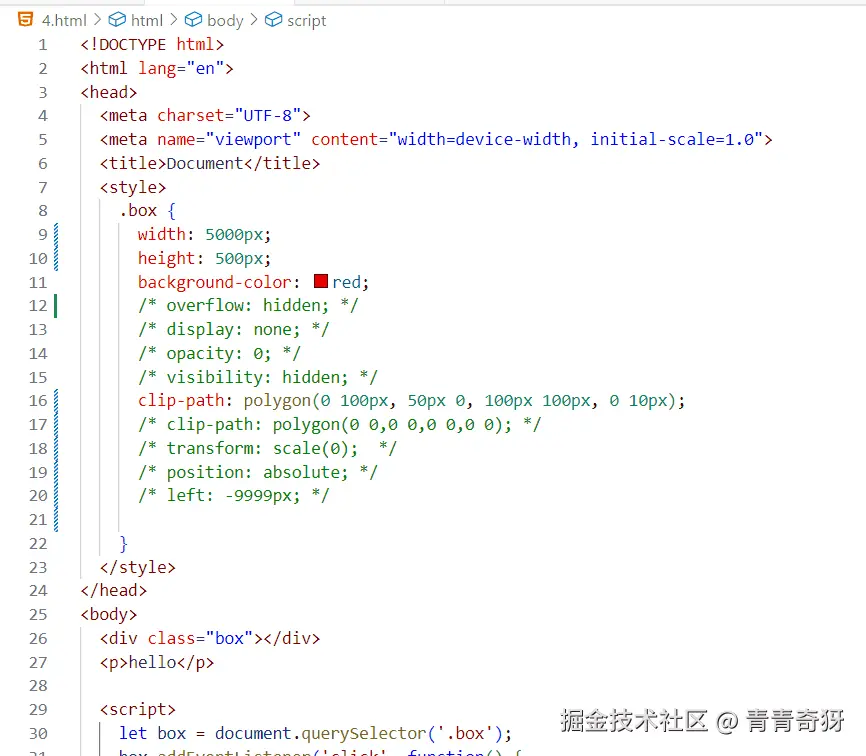Click the html symbol icon in breadcrumb
The width and height of the screenshot is (866, 756).
coord(117,19)
